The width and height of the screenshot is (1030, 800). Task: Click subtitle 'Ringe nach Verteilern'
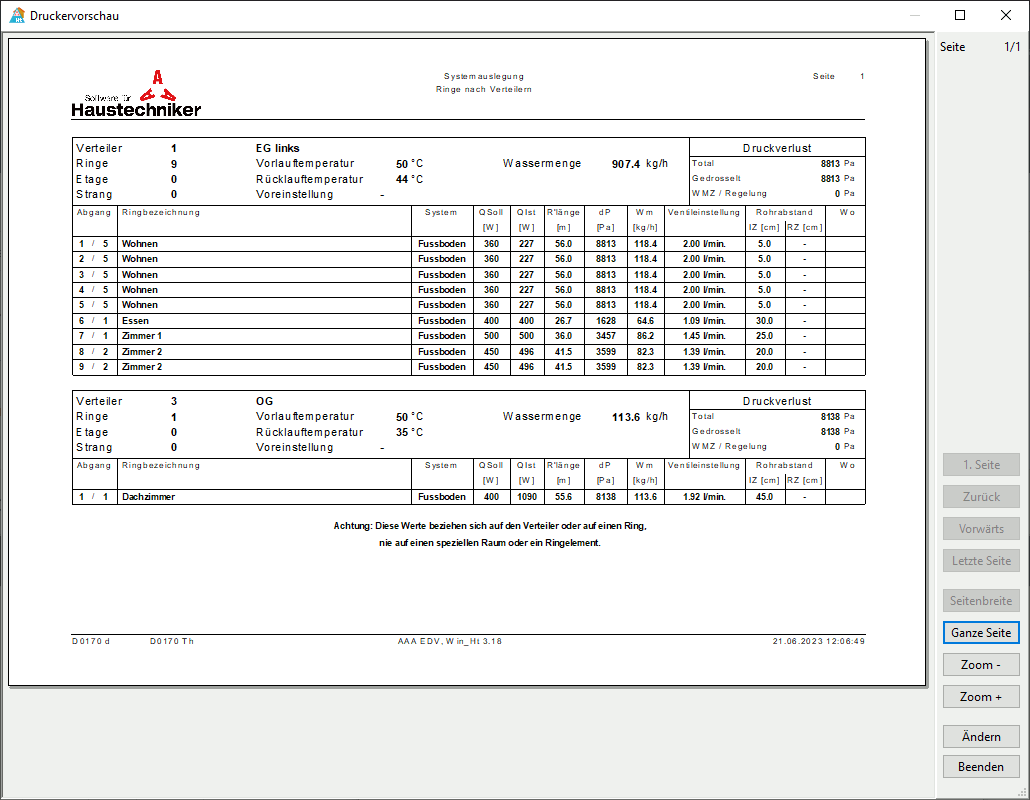point(483,89)
